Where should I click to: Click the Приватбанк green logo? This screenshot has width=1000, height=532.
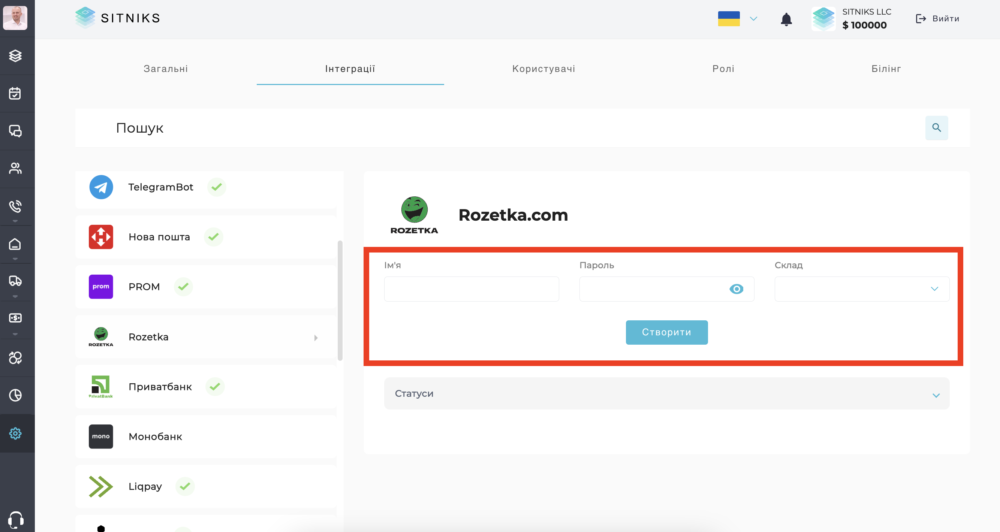(101, 387)
